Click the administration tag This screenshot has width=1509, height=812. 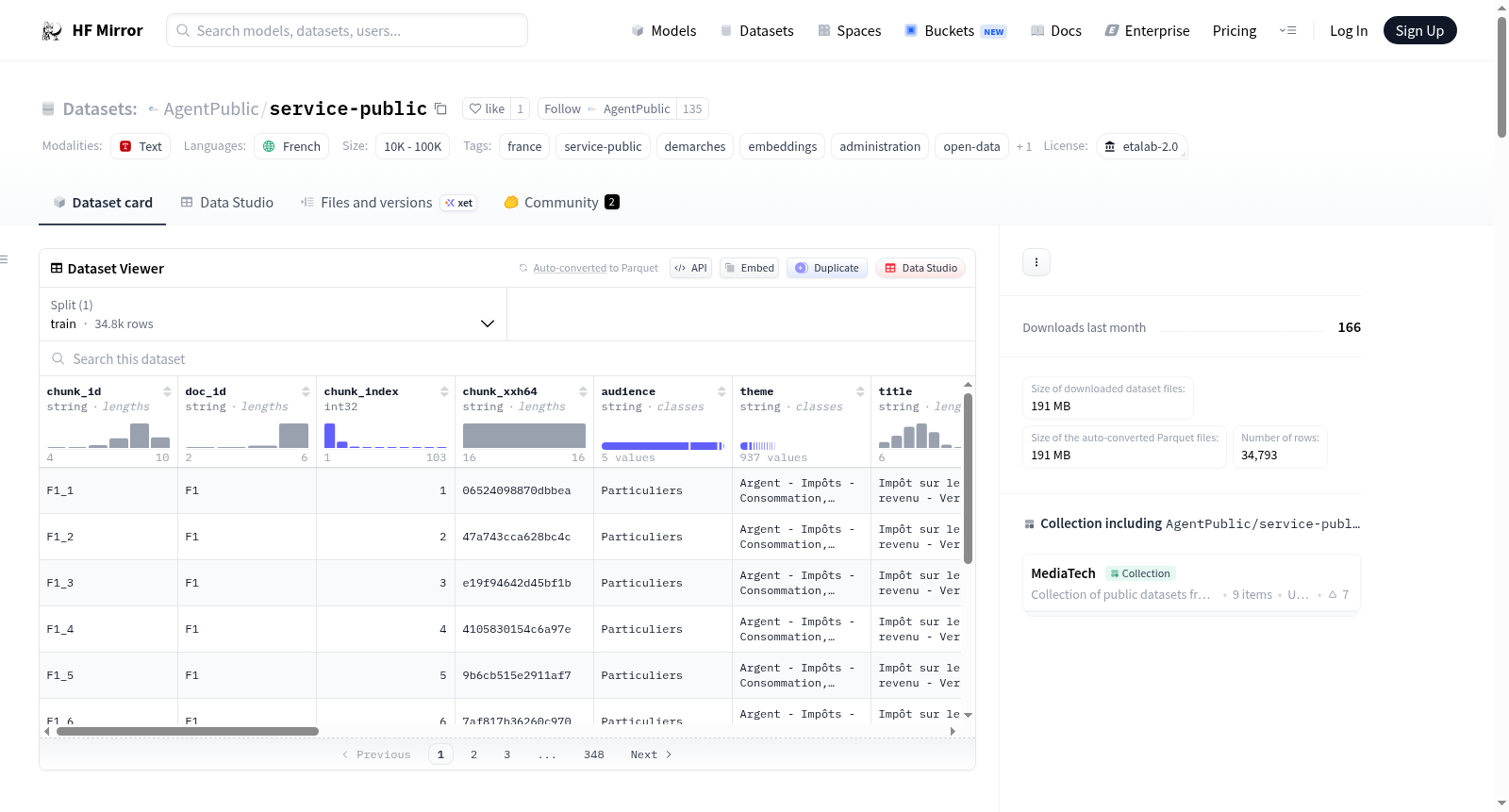point(880,146)
